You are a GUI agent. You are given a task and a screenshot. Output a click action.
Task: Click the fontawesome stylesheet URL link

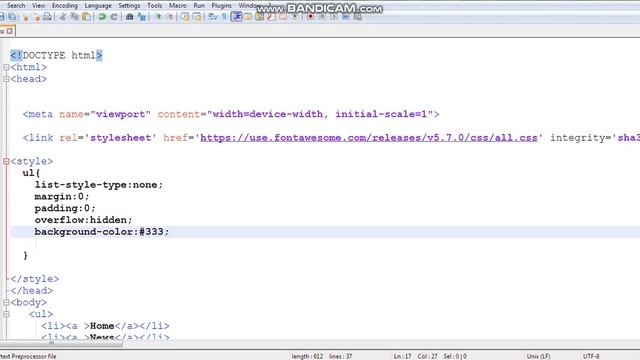click(x=369, y=138)
